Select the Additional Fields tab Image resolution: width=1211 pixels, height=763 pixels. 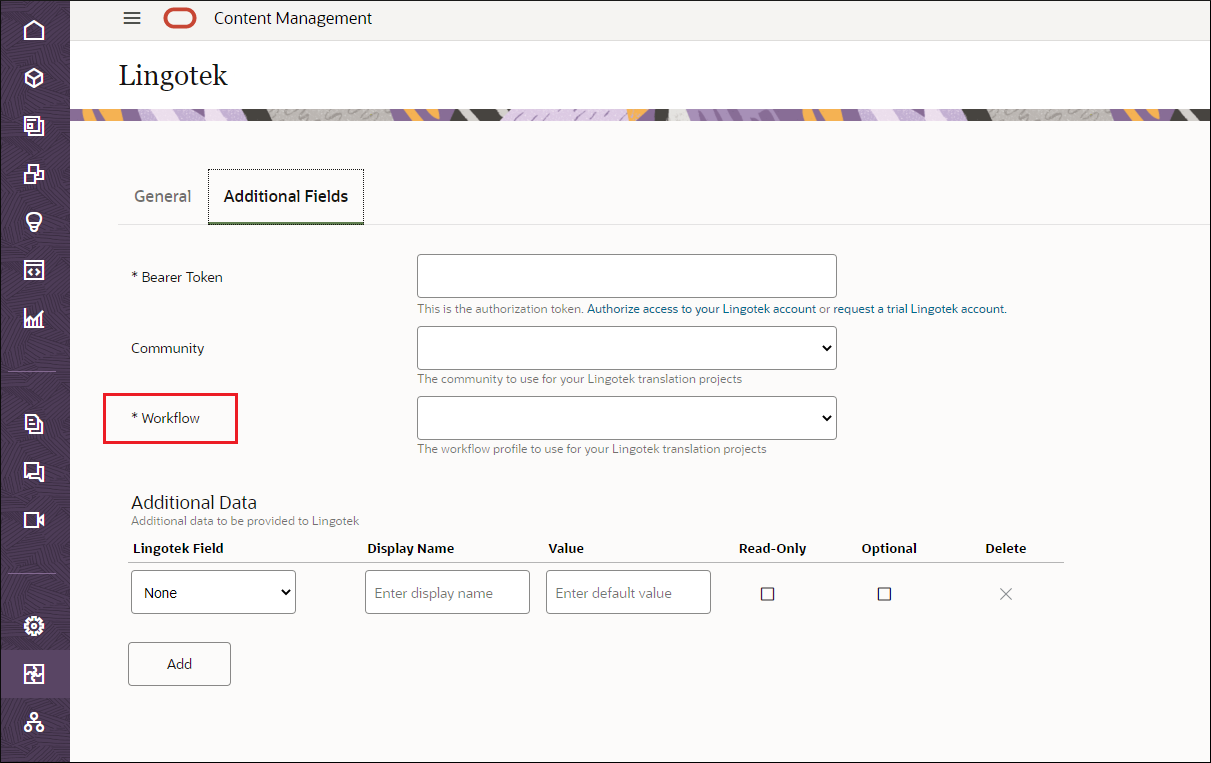click(286, 196)
